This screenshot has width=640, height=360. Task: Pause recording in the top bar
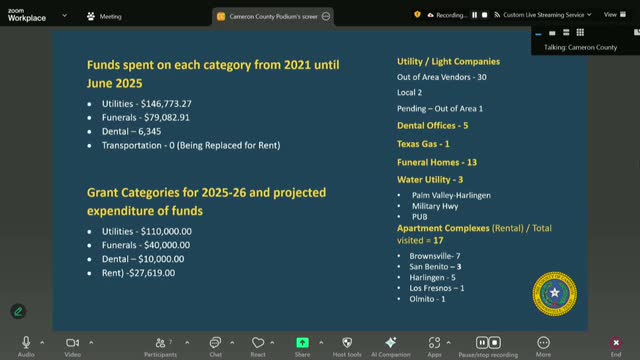tap(474, 15)
